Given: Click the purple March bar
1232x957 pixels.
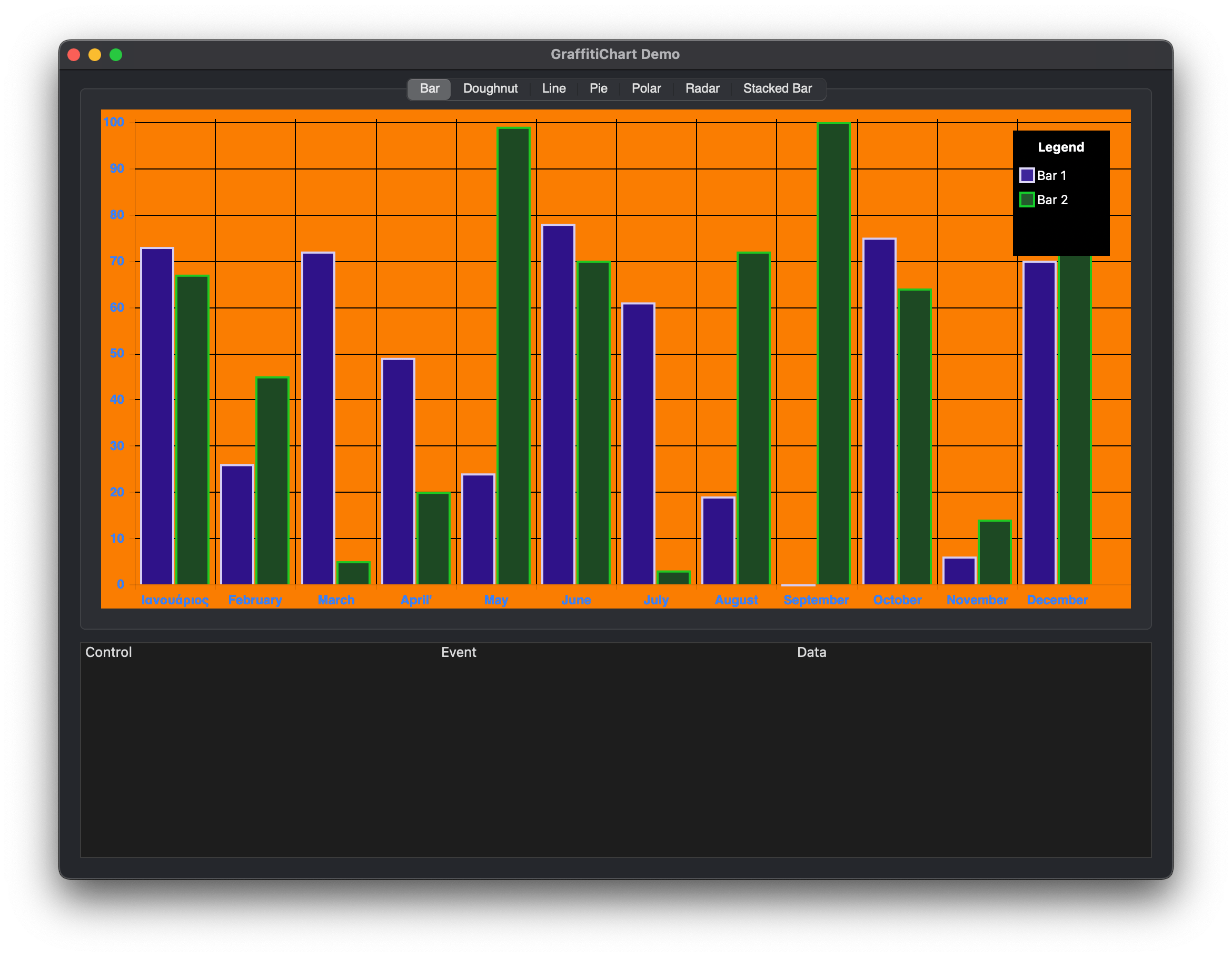Looking at the screenshot, I should (318, 418).
